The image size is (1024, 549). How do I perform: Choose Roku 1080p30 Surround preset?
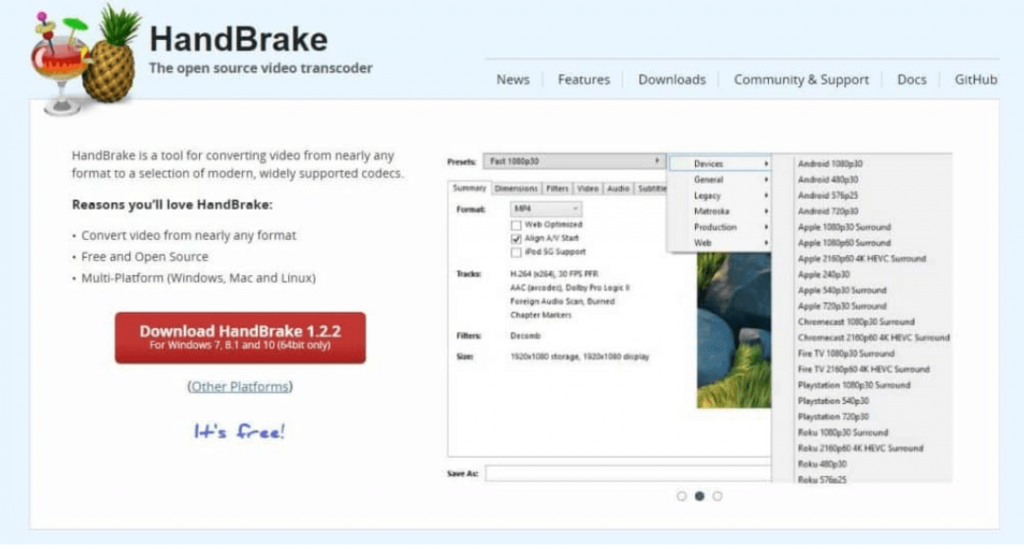tap(843, 432)
